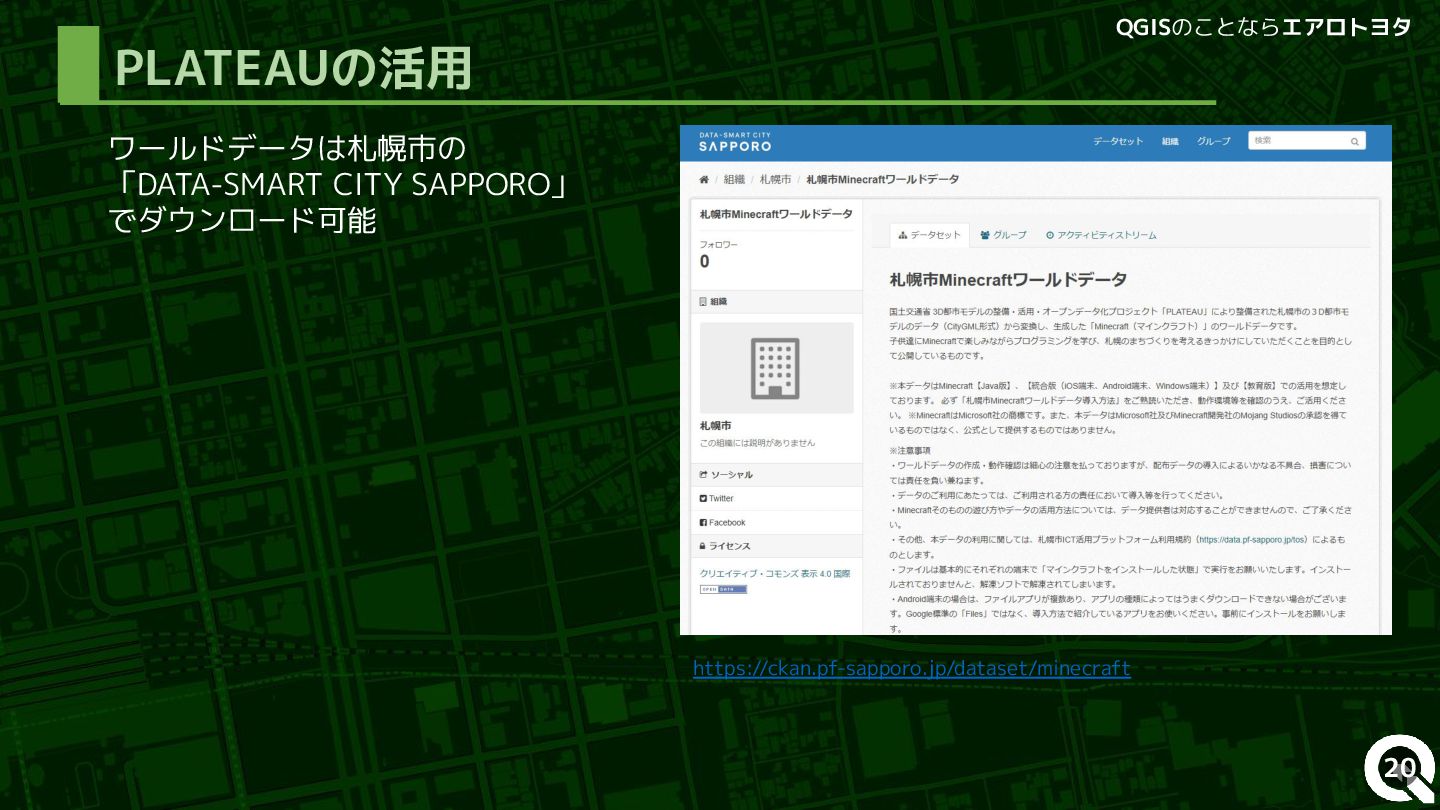Open the 組織 menu in the header
This screenshot has height=810, width=1440.
pos(1170,142)
